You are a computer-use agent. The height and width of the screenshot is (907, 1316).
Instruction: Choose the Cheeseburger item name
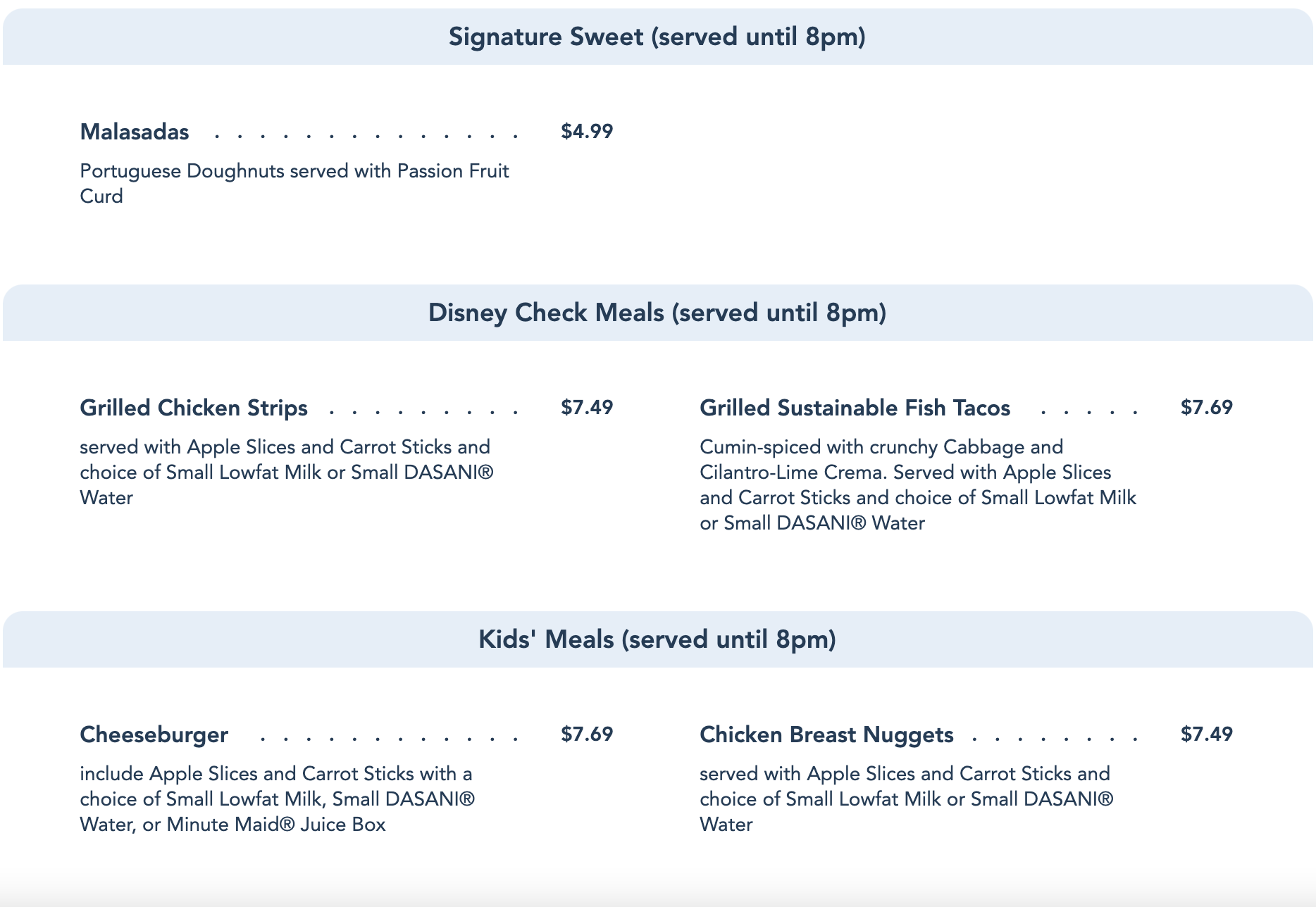coord(154,734)
